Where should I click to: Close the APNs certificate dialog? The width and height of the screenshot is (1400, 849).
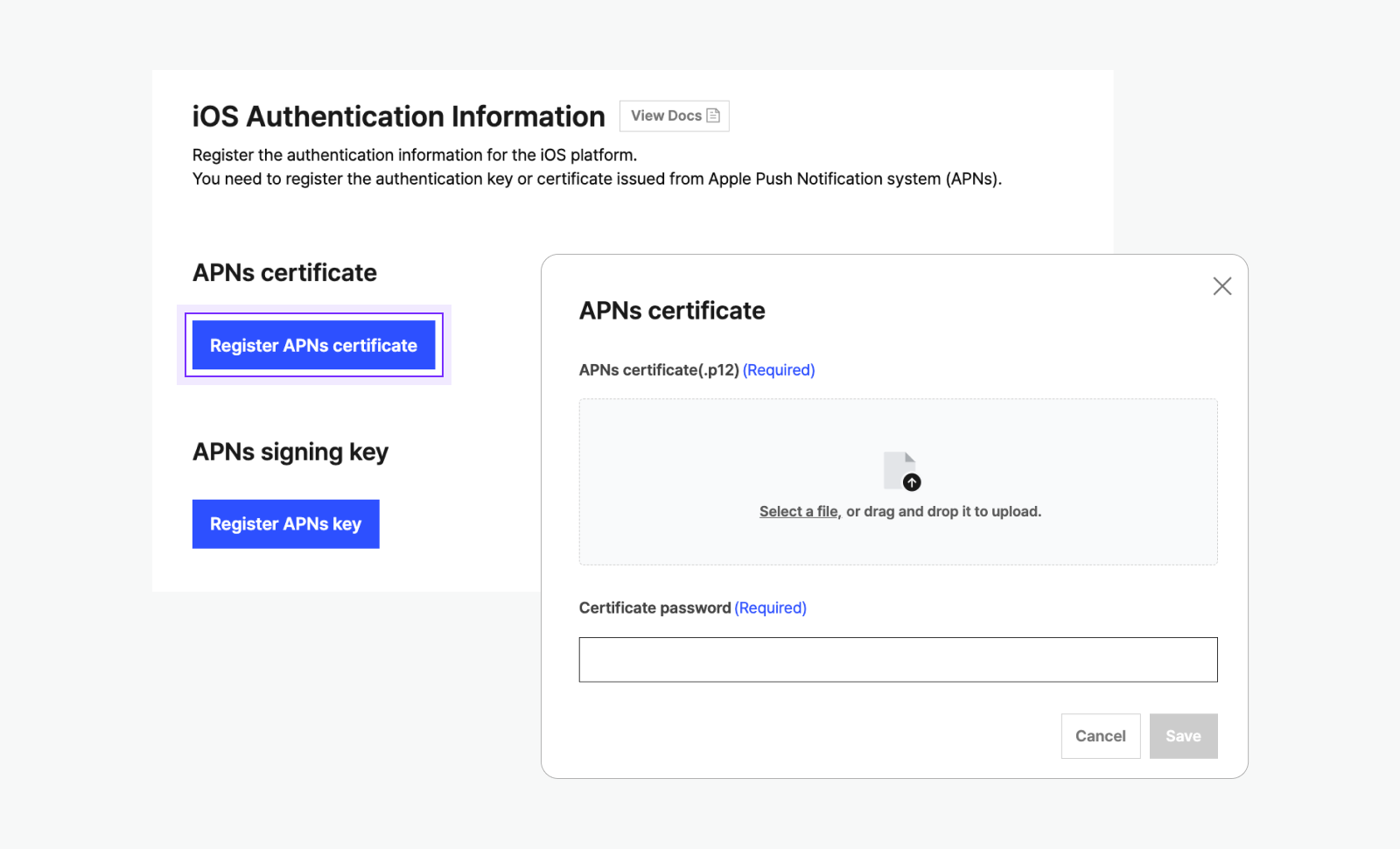click(1221, 286)
